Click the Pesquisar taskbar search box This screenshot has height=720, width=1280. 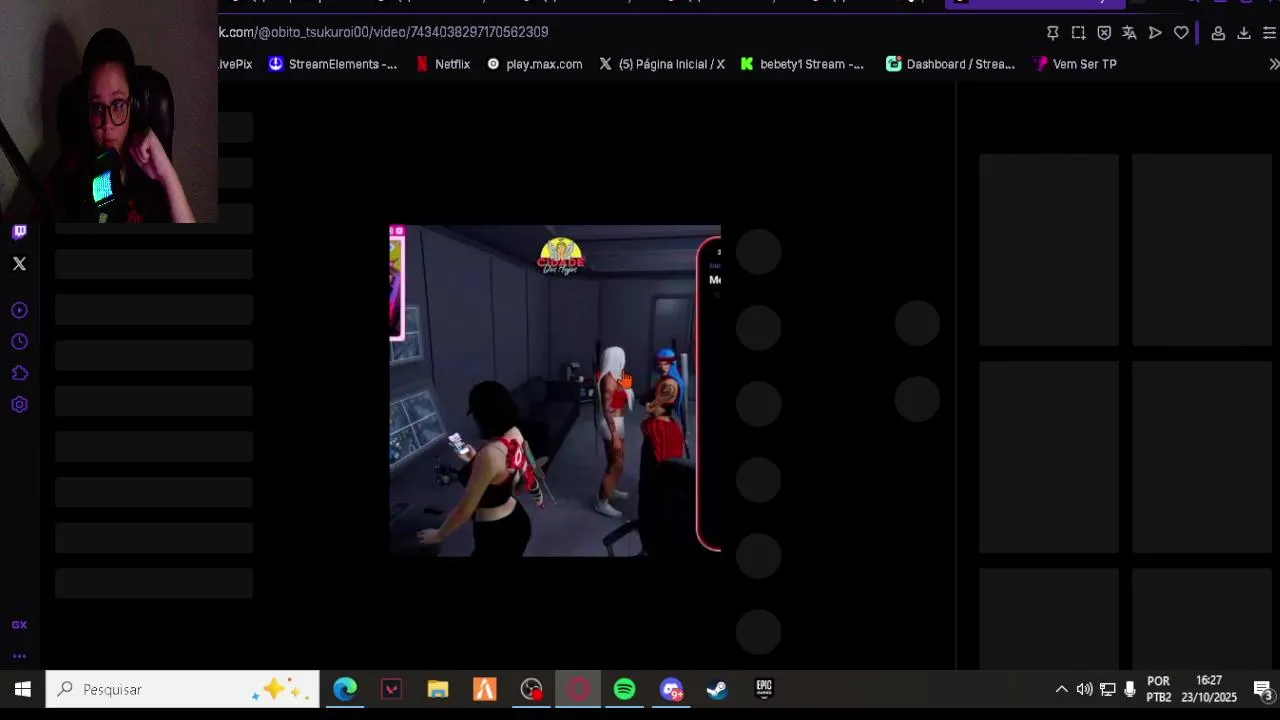click(x=183, y=689)
